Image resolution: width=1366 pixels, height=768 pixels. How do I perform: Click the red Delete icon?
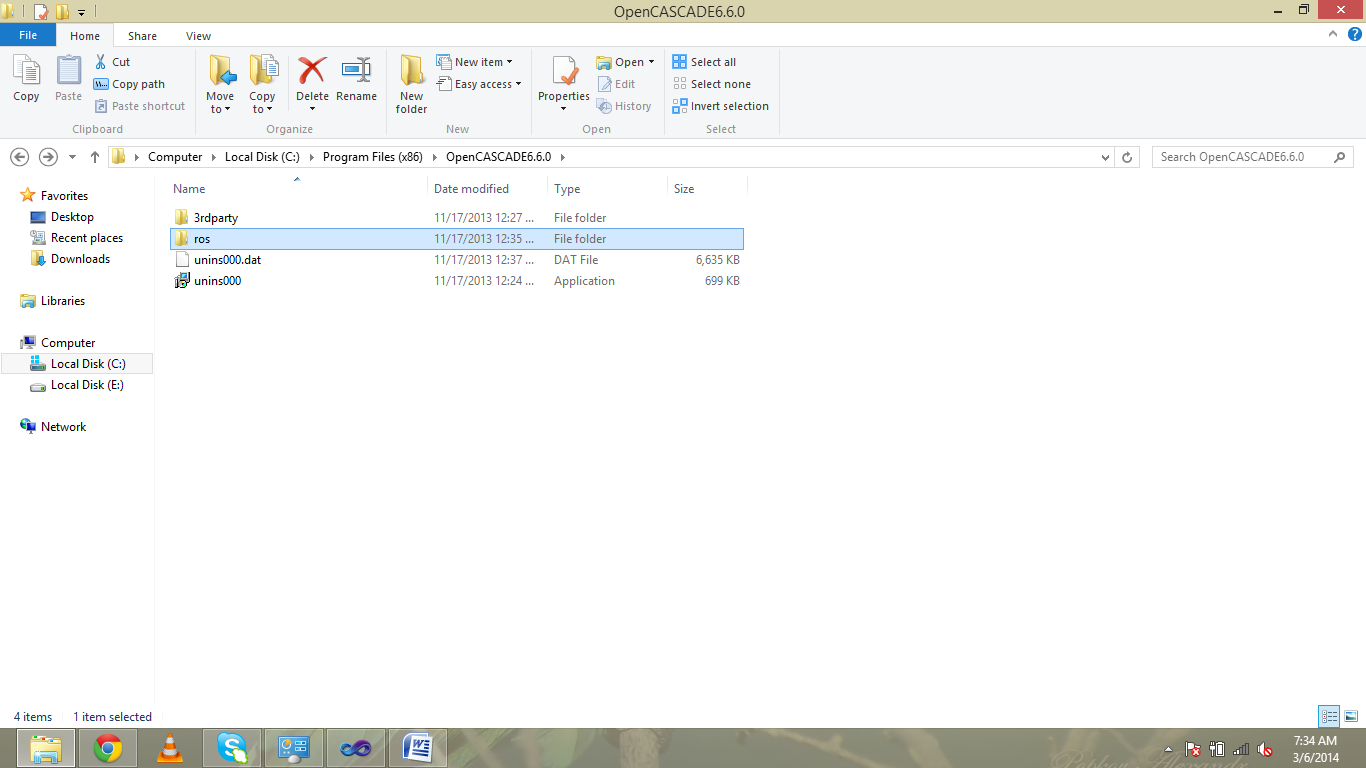click(312, 70)
